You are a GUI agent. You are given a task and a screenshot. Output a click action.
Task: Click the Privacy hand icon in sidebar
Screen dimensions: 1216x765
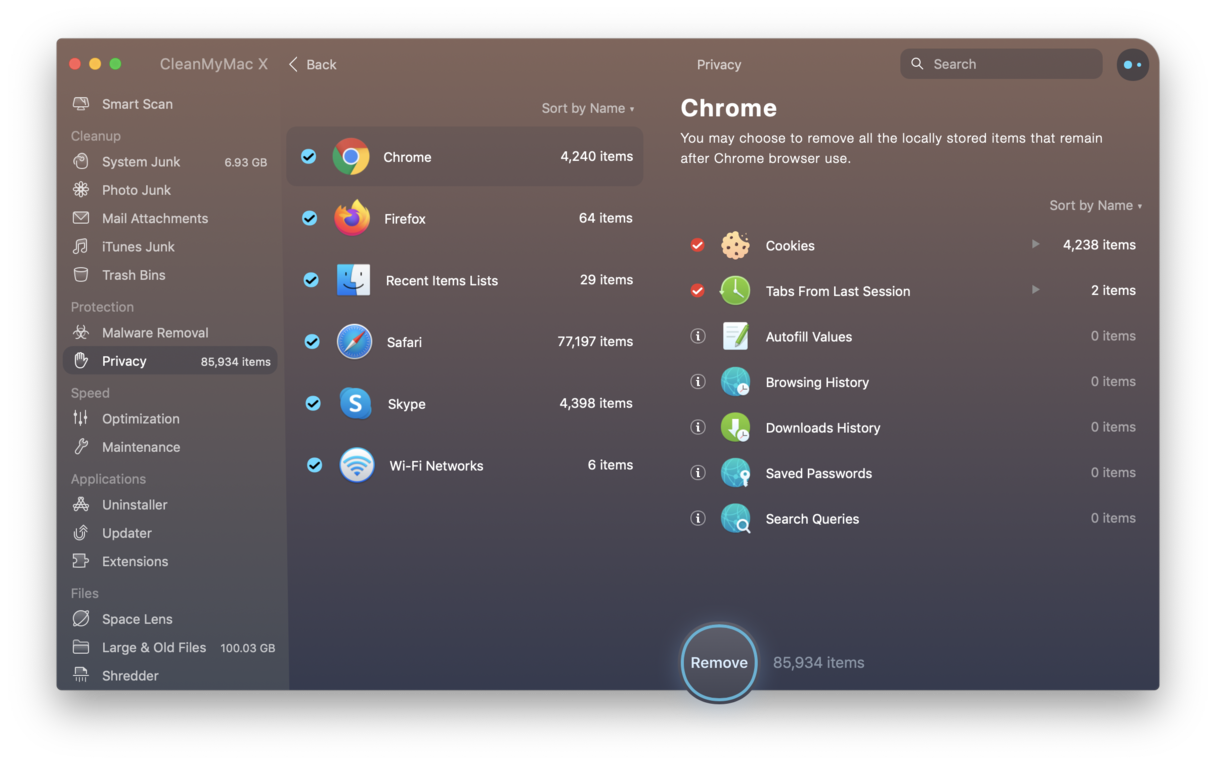pyautogui.click(x=81, y=361)
